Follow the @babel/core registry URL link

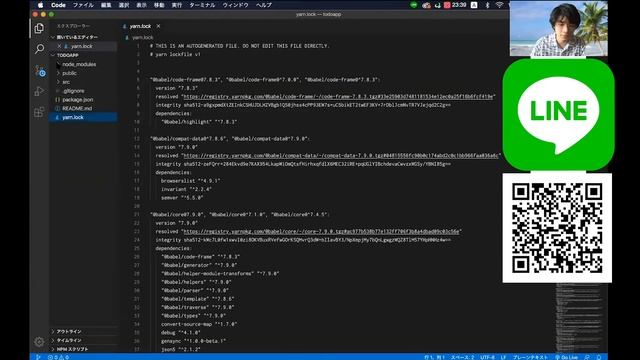(x=321, y=231)
